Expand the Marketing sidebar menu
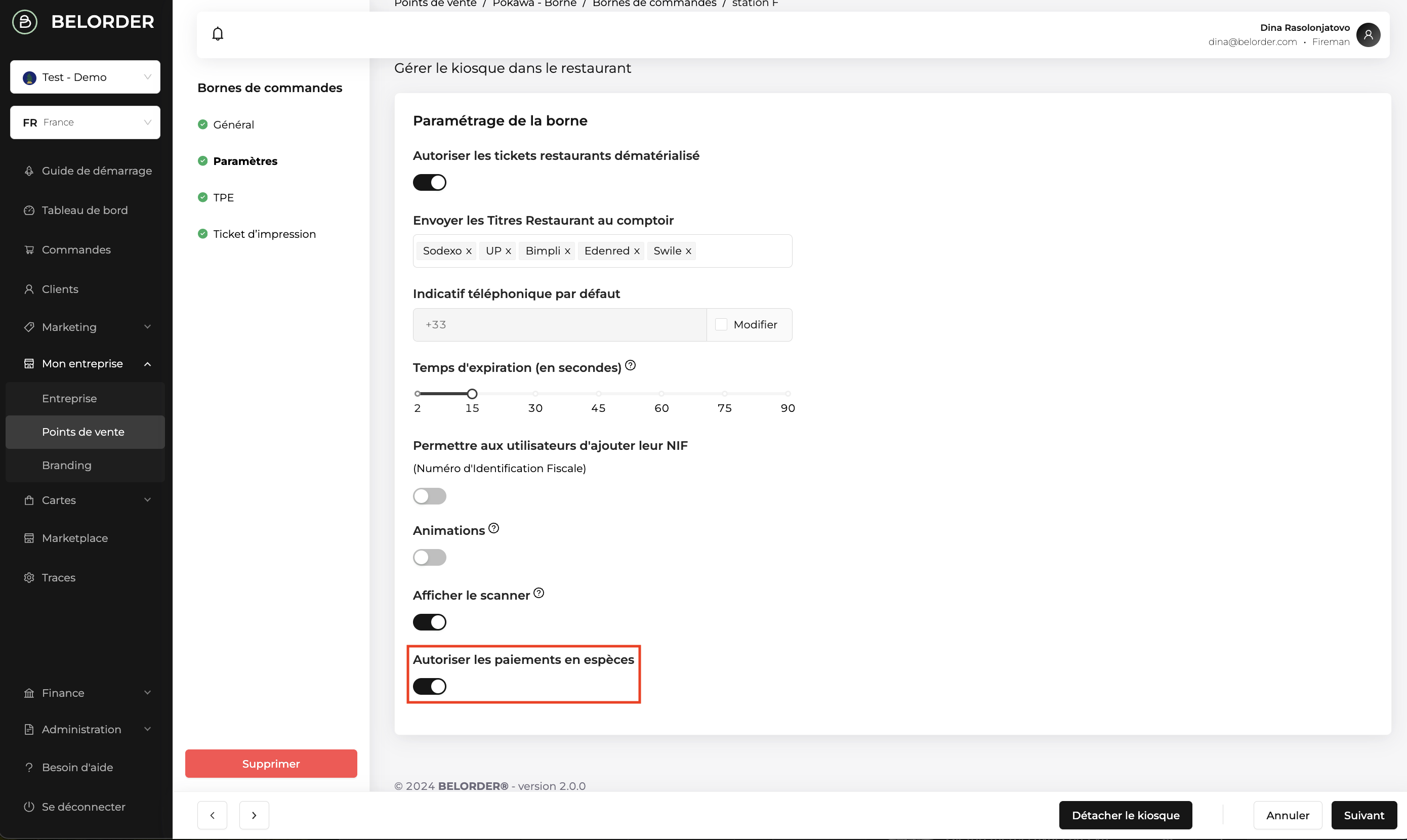Screen dimensions: 1407x840 click(85, 327)
